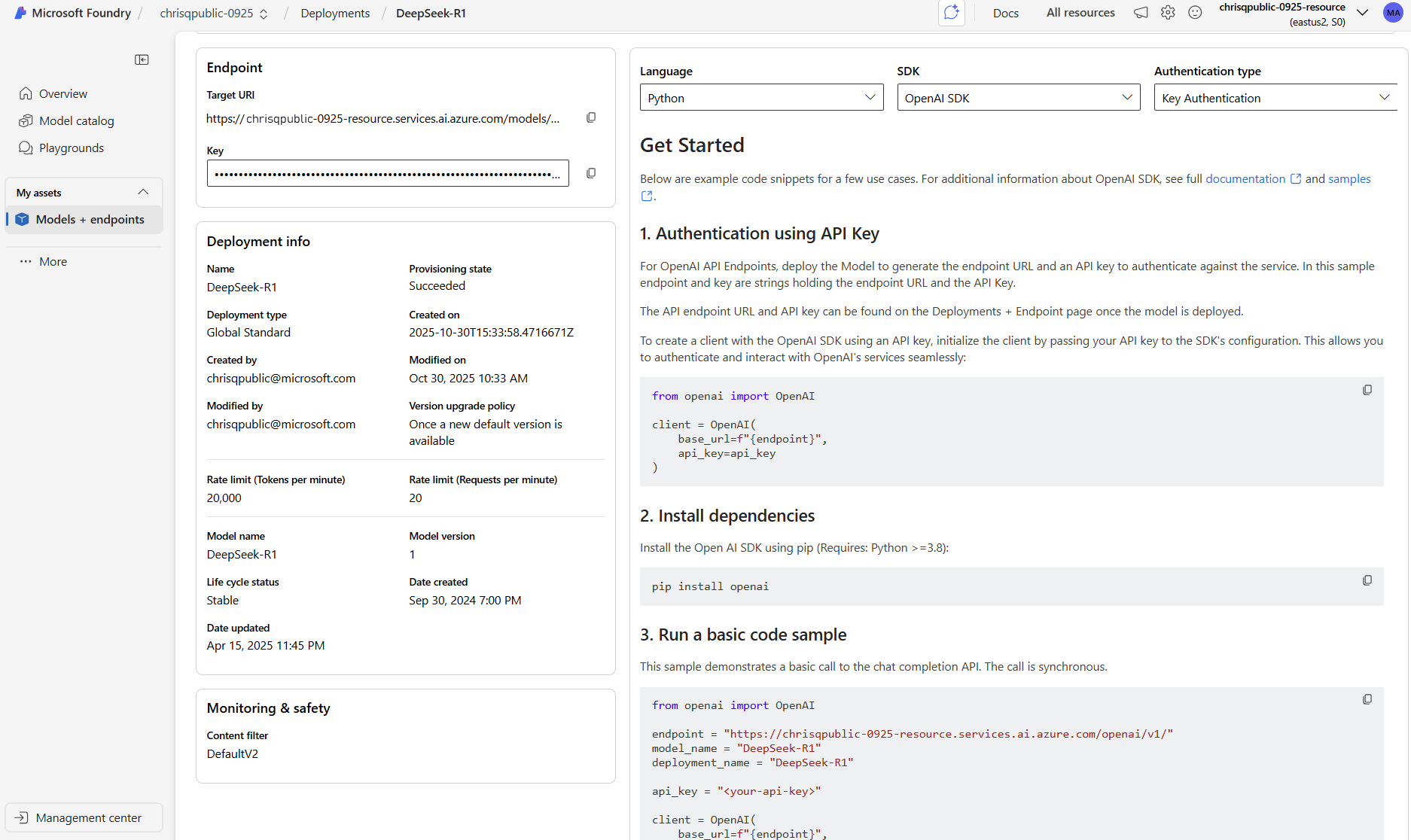Copy the pip install openai snippet
This screenshot has height=840, width=1411.
coord(1367,580)
